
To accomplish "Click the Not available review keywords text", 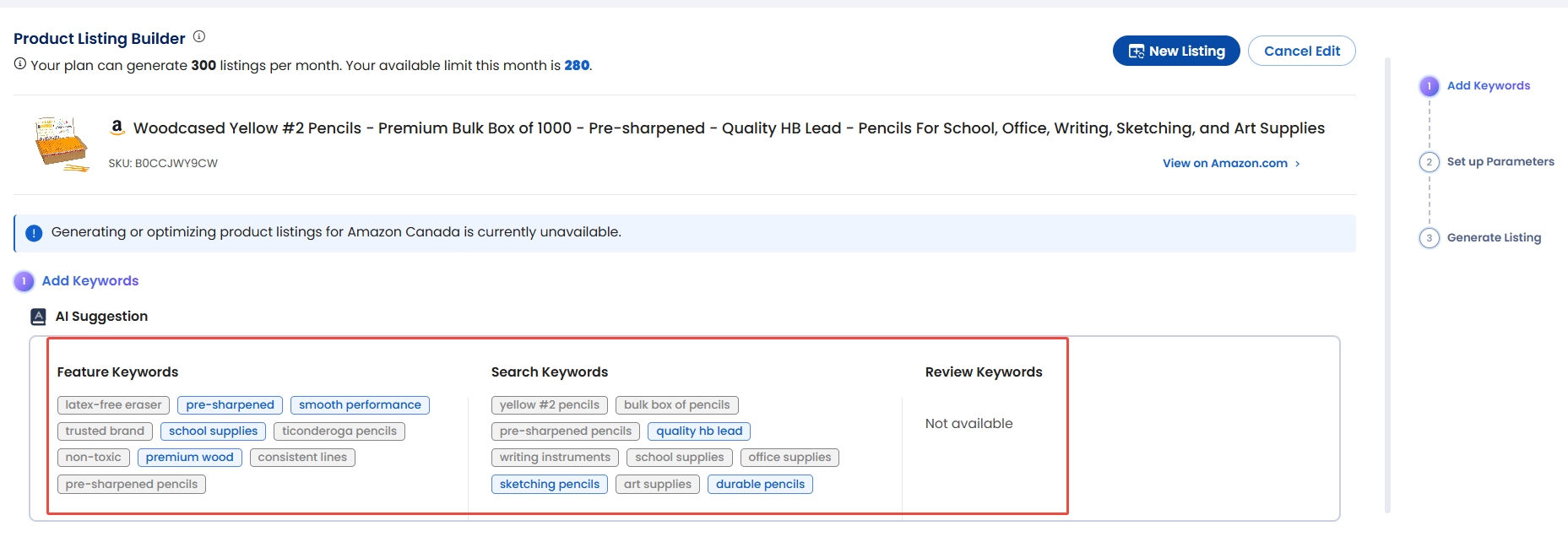I will [x=968, y=424].
